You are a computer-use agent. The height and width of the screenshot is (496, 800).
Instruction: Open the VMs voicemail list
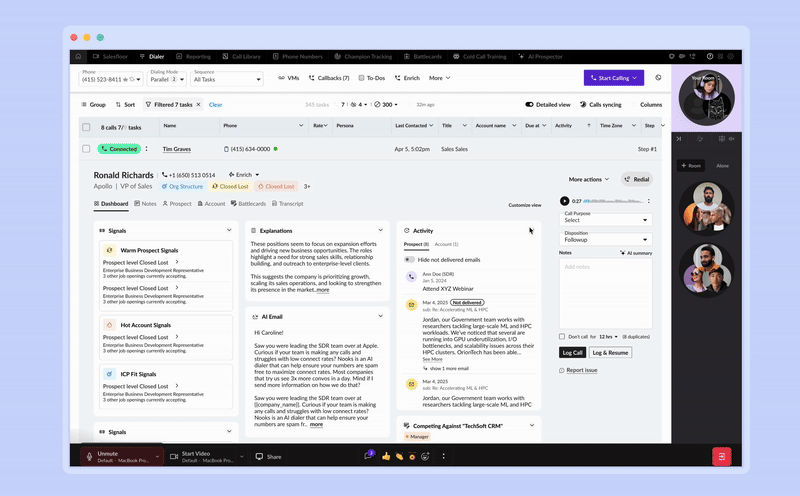coord(288,78)
